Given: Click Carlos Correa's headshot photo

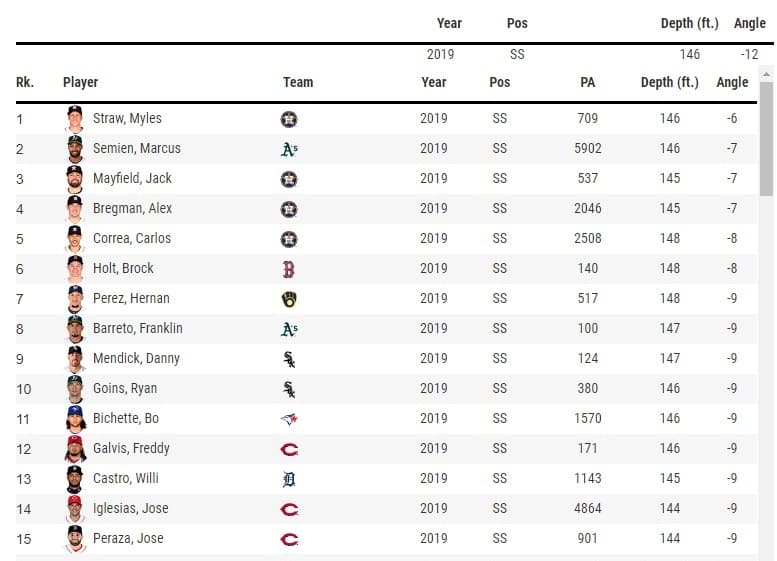Looking at the screenshot, I should [x=75, y=239].
